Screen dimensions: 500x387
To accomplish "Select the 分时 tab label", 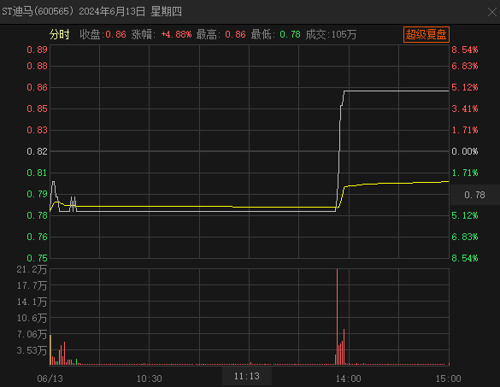I will pos(59,34).
